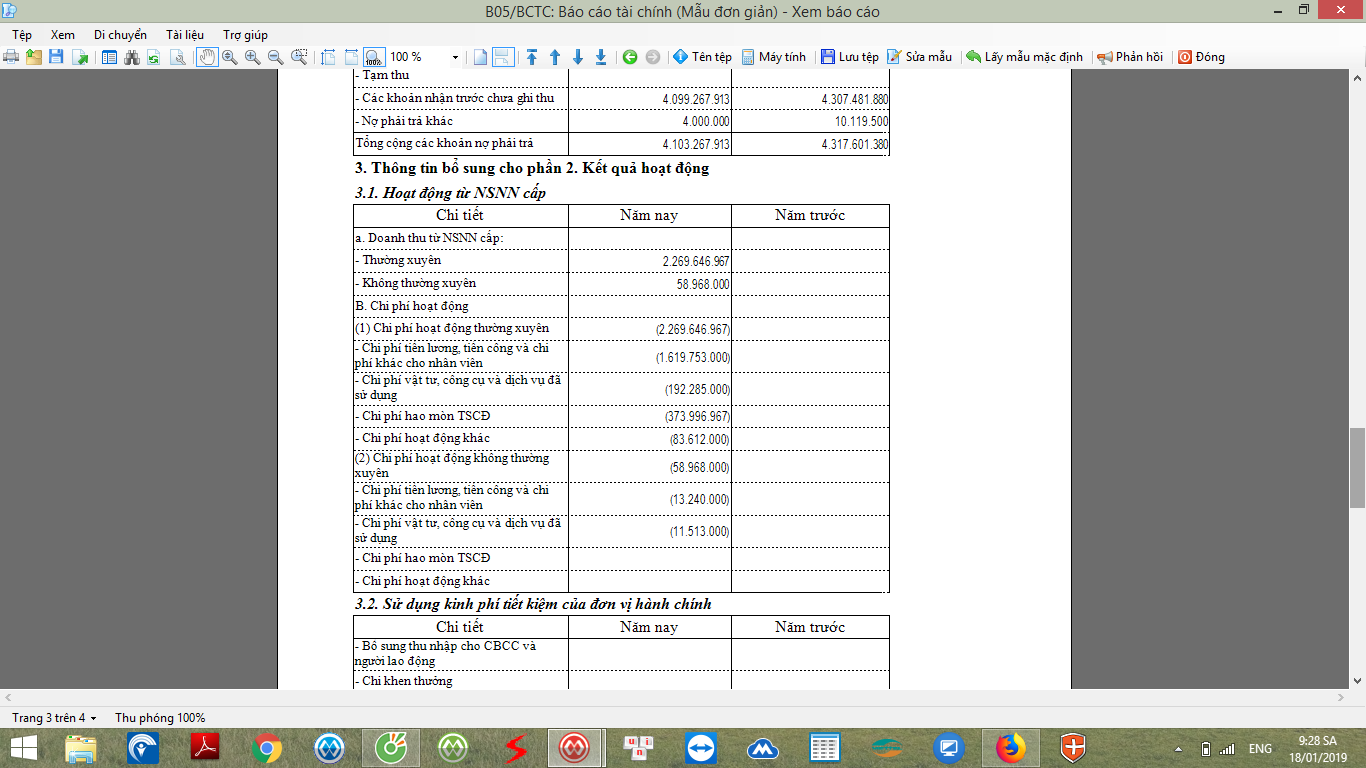Open the binoculars Find tool
This screenshot has width=1366, height=768.
pyautogui.click(x=131, y=57)
